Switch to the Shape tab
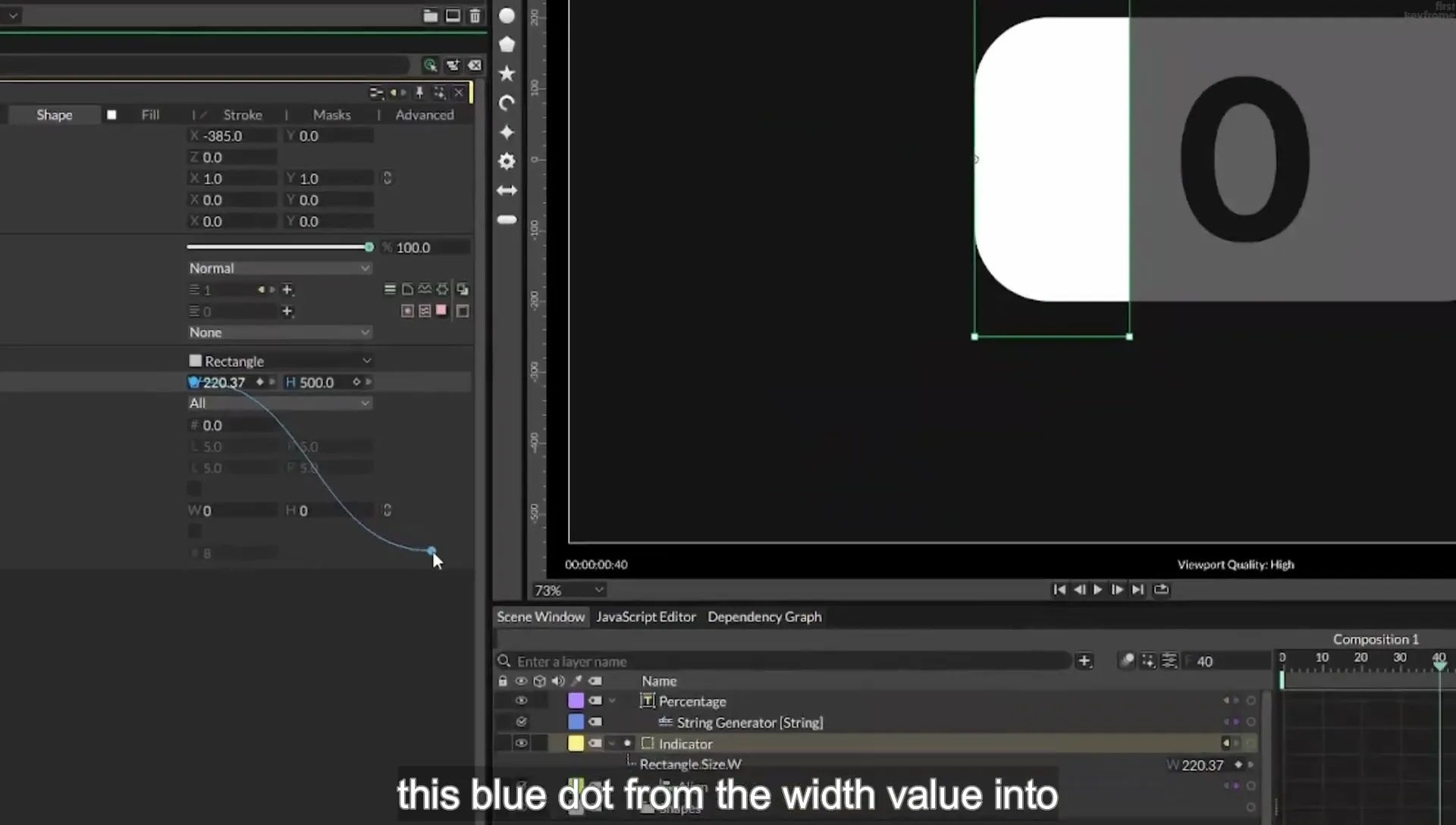This screenshot has width=1456, height=825. (55, 114)
